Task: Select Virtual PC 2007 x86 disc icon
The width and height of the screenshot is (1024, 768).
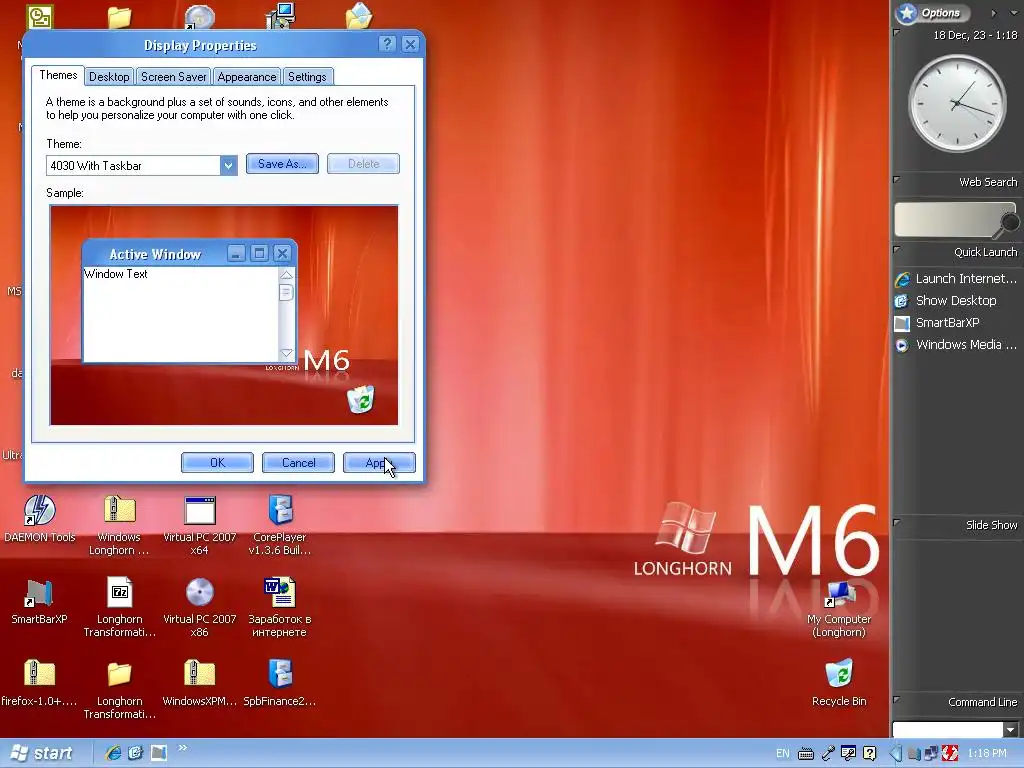Action: 199,607
